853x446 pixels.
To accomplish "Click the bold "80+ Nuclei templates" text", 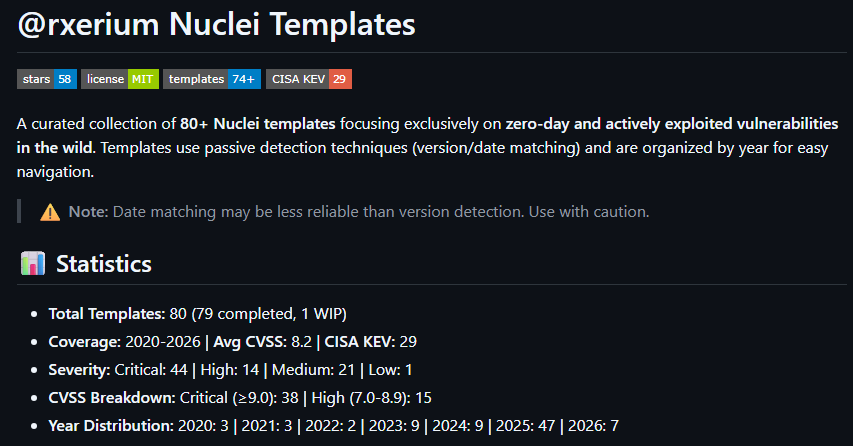I will pyautogui.click(x=258, y=124).
